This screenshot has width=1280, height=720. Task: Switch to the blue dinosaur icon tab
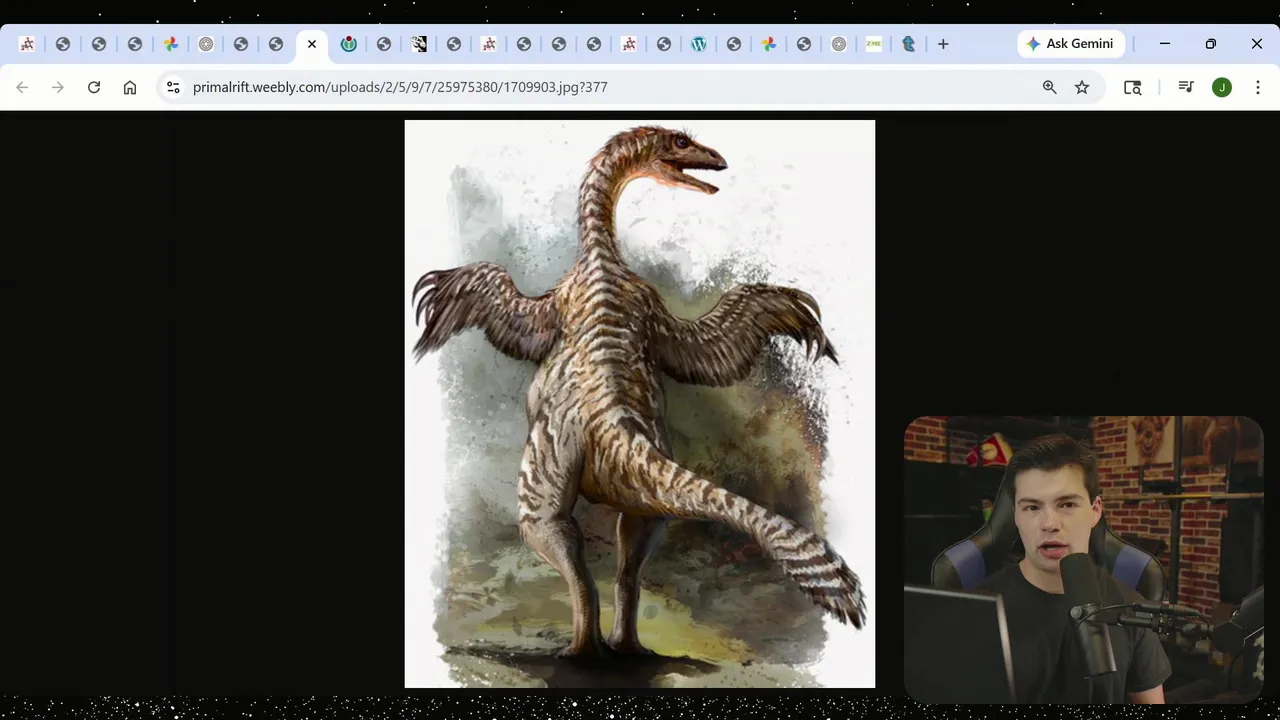[909, 44]
